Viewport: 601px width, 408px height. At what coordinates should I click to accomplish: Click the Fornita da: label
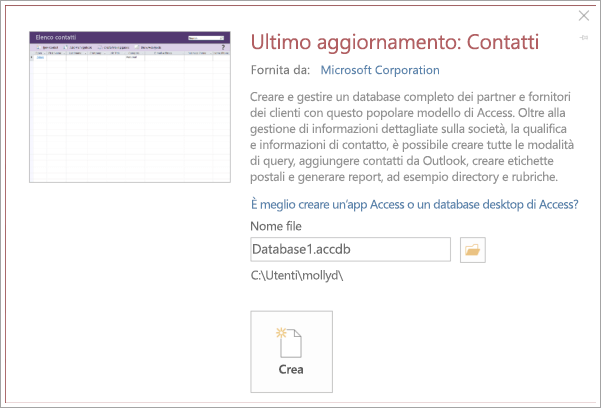pyautogui.click(x=280, y=70)
